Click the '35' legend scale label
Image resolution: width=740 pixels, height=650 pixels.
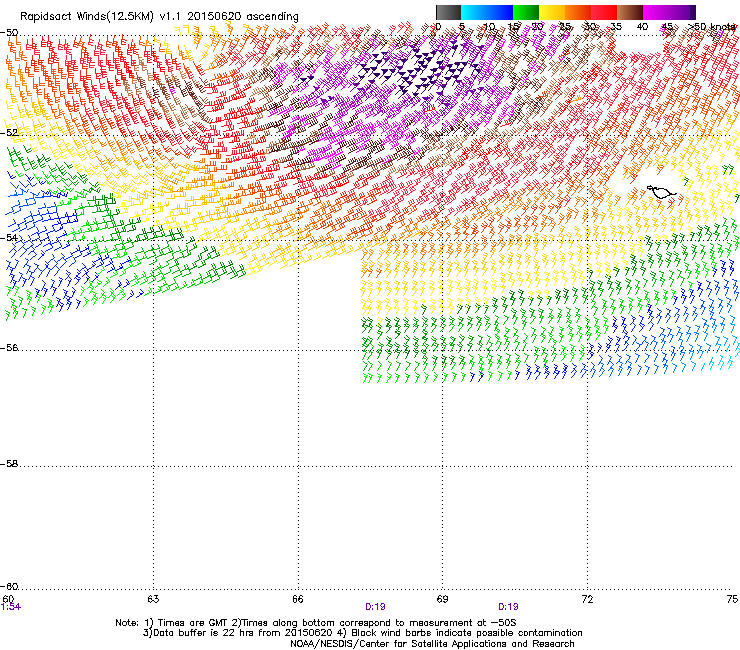pos(616,26)
